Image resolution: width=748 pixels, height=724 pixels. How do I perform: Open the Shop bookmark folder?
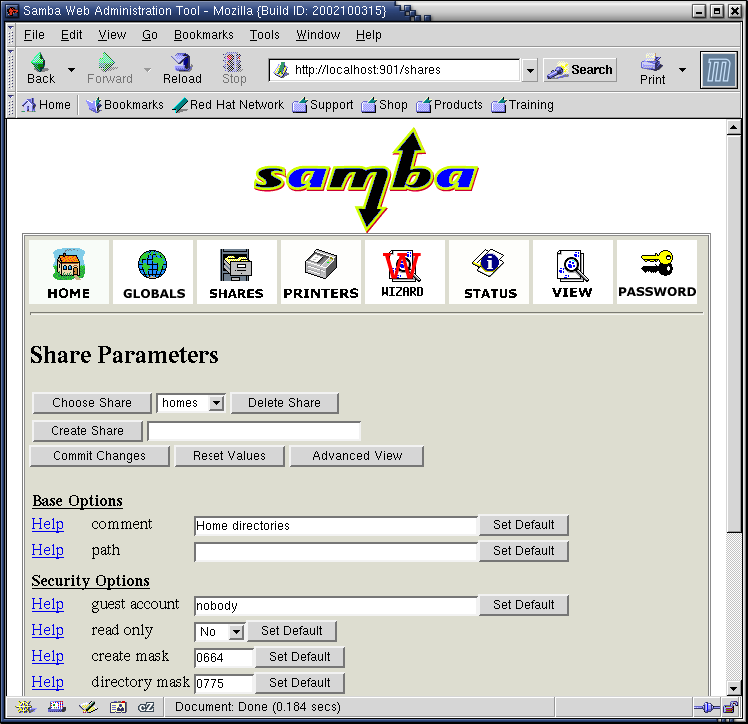point(384,105)
